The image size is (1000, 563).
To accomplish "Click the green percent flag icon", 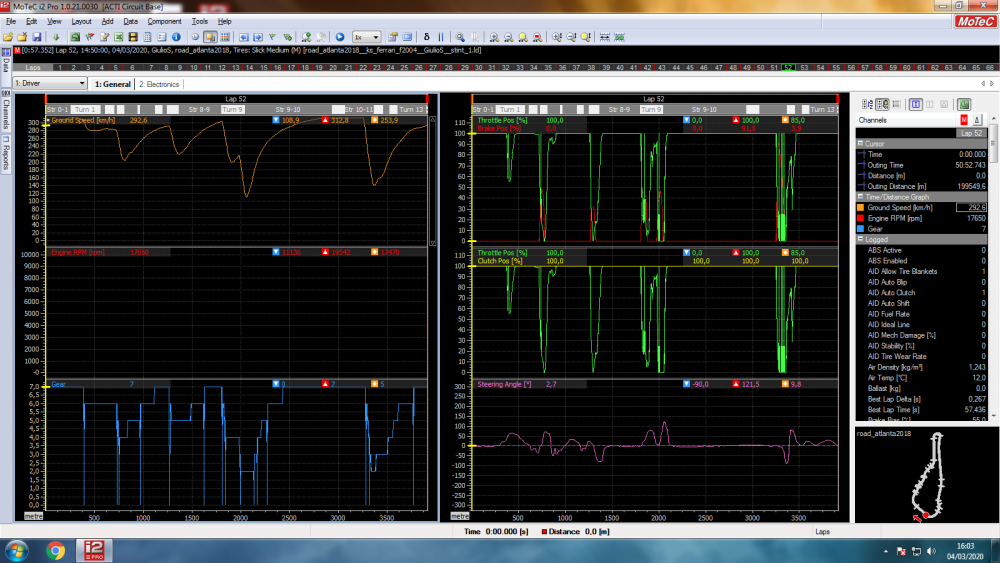I will point(288,37).
